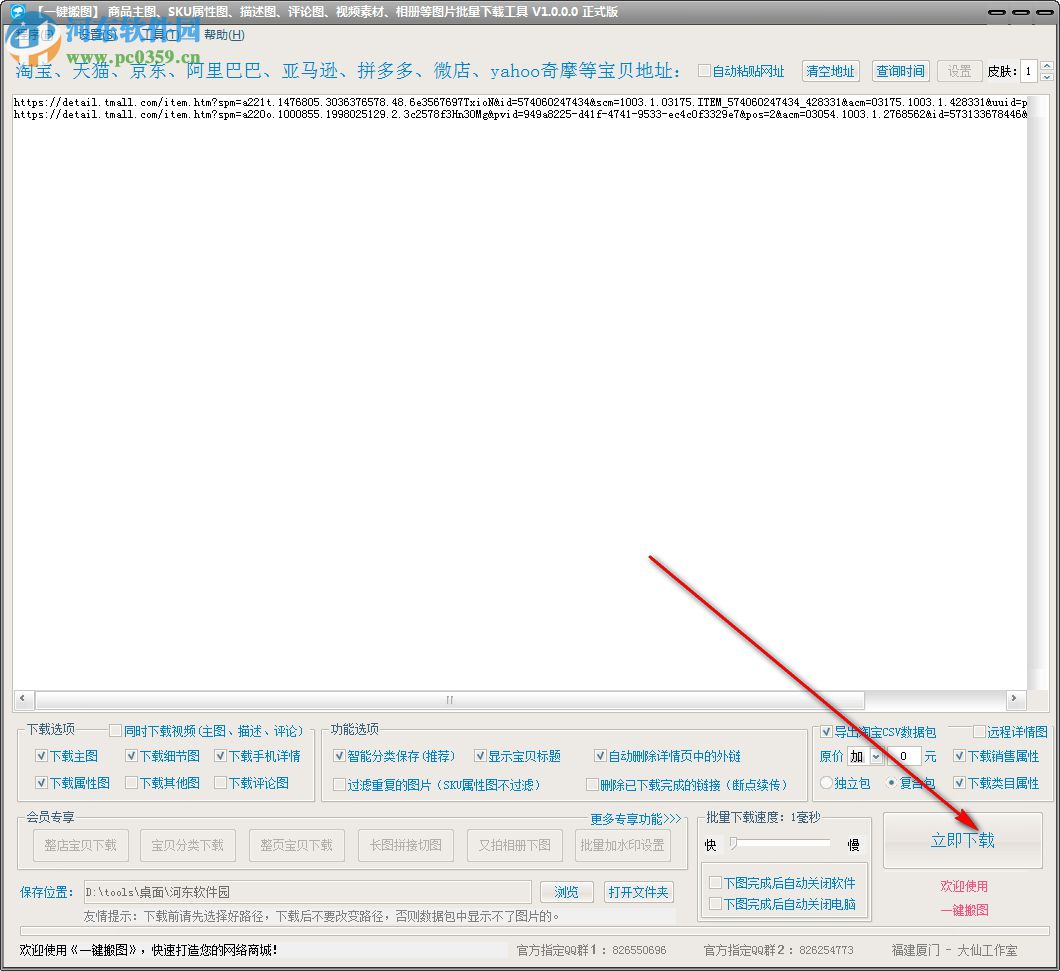The height and width of the screenshot is (971, 1060).
Task: Click the 打开文件夹 button
Action: pos(638,893)
